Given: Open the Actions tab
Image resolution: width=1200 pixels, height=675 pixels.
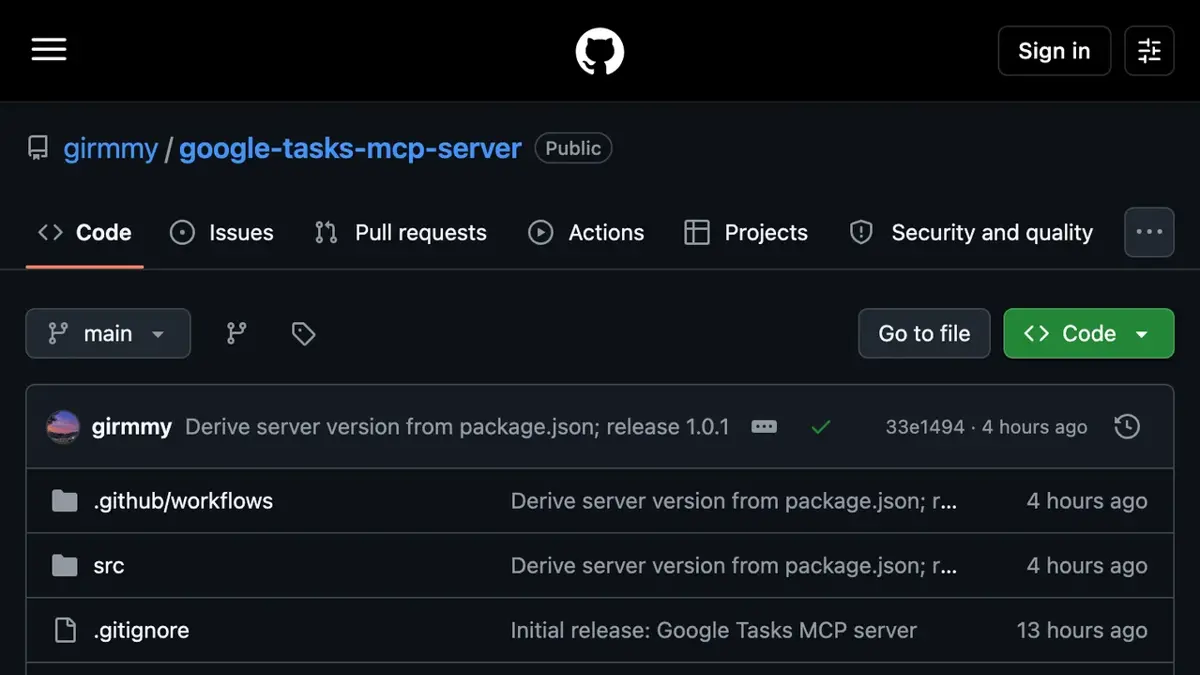Looking at the screenshot, I should point(586,233).
